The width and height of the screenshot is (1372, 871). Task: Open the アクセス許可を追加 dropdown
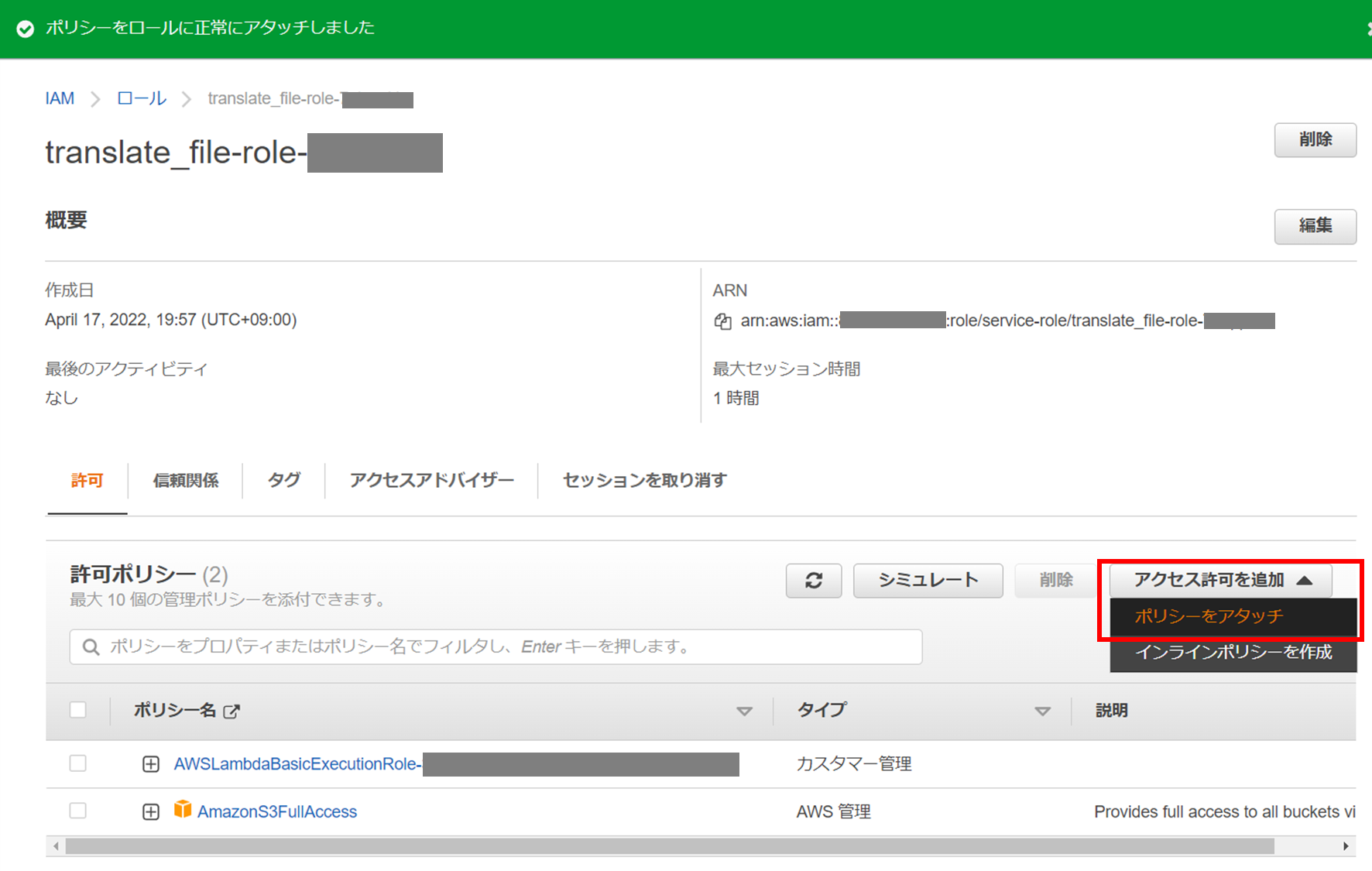tap(1221, 580)
